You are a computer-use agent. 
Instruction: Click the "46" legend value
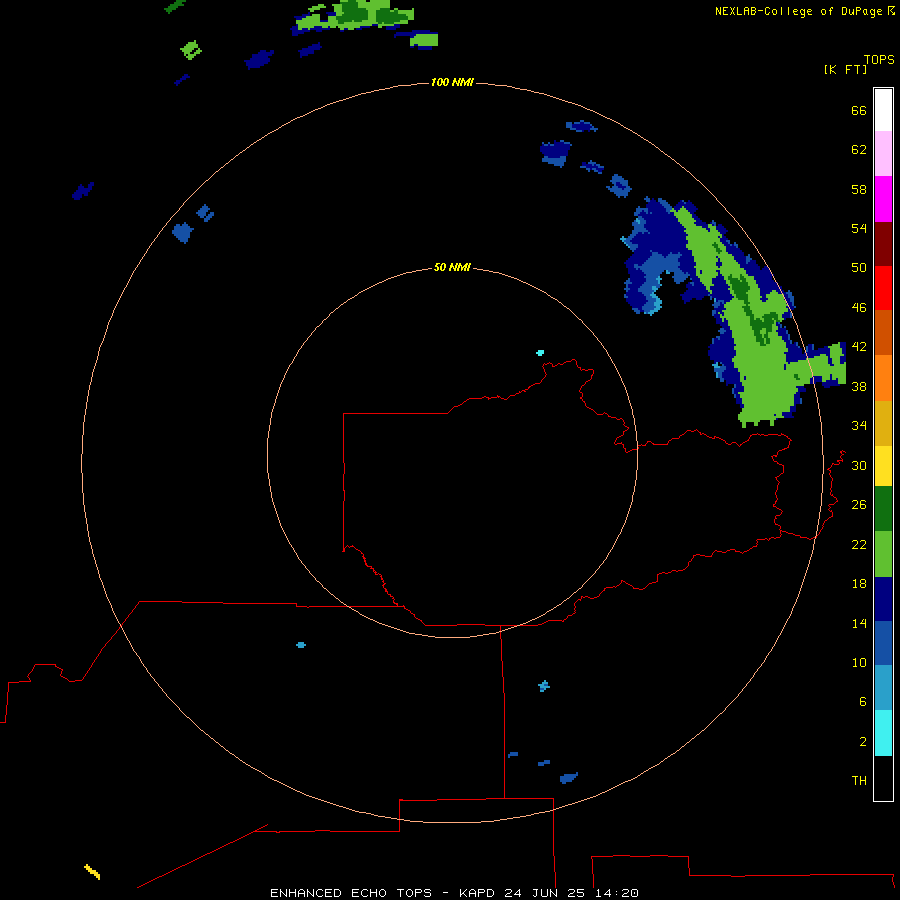(x=859, y=308)
